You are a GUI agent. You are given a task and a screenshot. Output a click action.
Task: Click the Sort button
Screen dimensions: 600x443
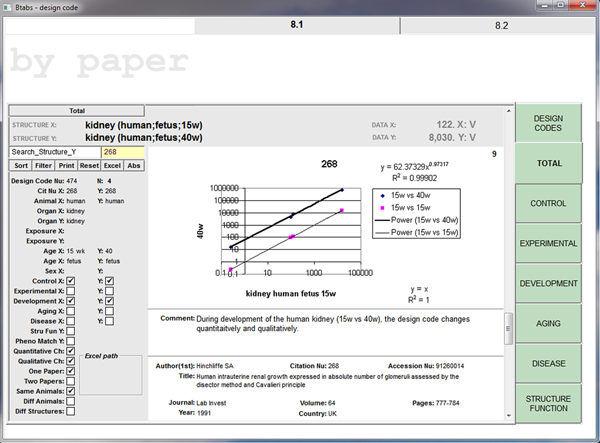pyautogui.click(x=21, y=166)
